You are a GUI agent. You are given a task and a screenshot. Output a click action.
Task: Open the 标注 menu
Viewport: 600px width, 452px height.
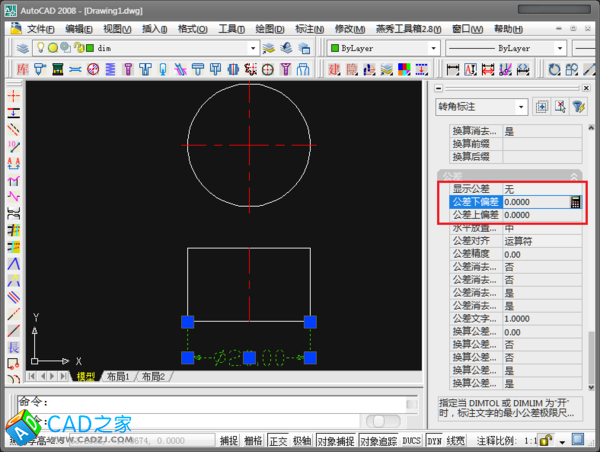coord(308,28)
